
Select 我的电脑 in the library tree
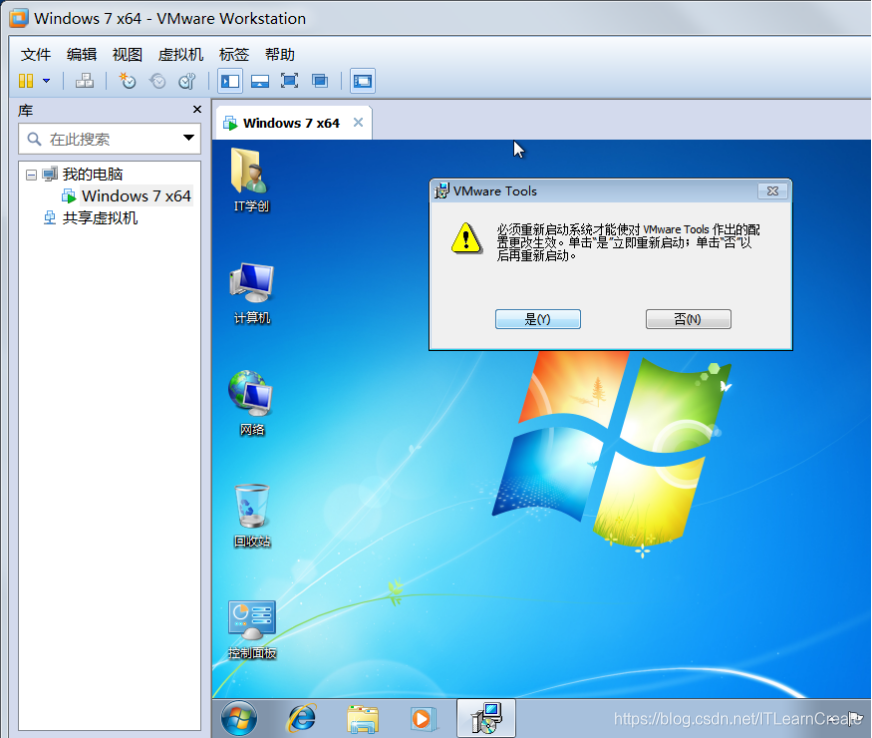coord(92,174)
